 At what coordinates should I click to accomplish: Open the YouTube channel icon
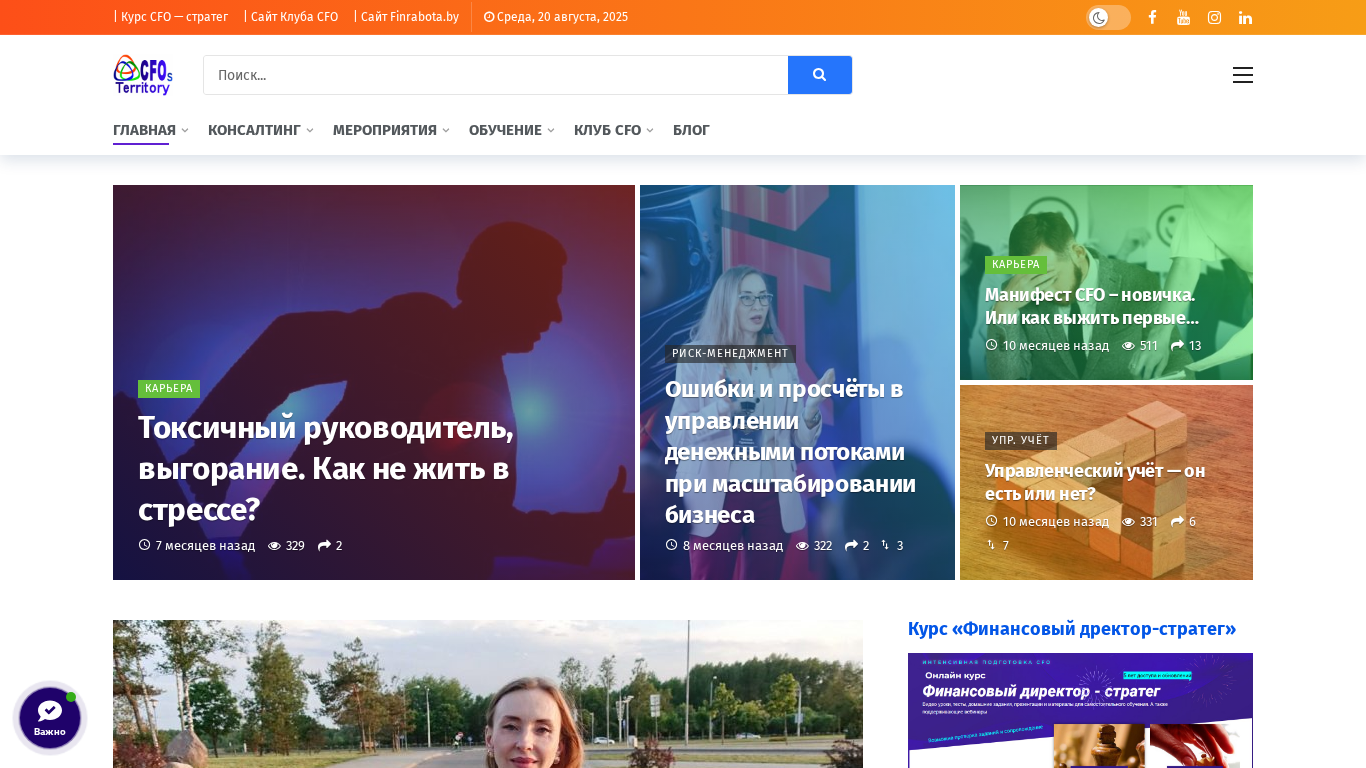[x=1183, y=17]
